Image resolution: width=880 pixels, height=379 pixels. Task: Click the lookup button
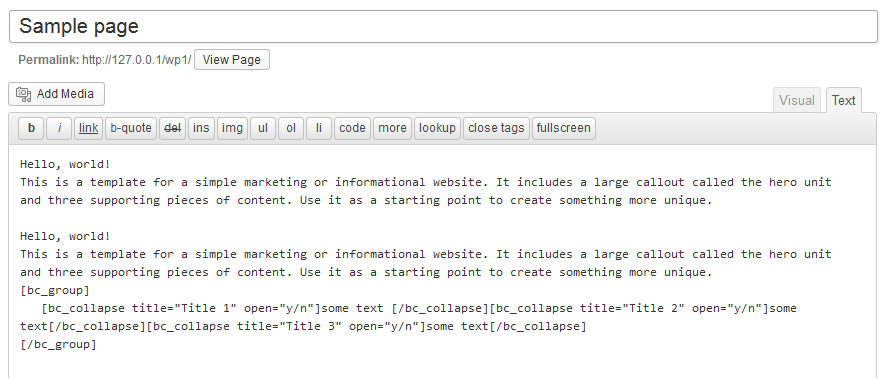437,128
